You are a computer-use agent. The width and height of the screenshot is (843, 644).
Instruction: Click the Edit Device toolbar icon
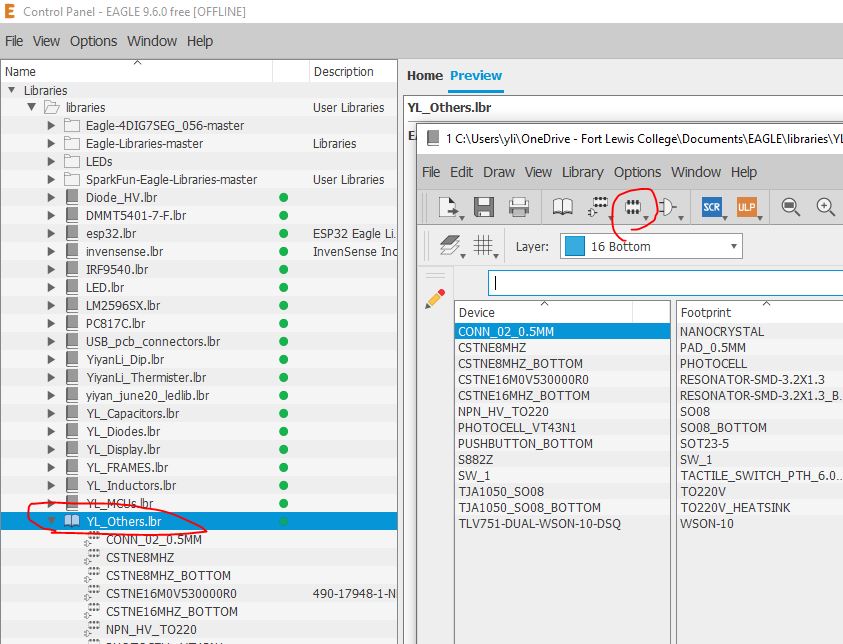click(x=598, y=207)
